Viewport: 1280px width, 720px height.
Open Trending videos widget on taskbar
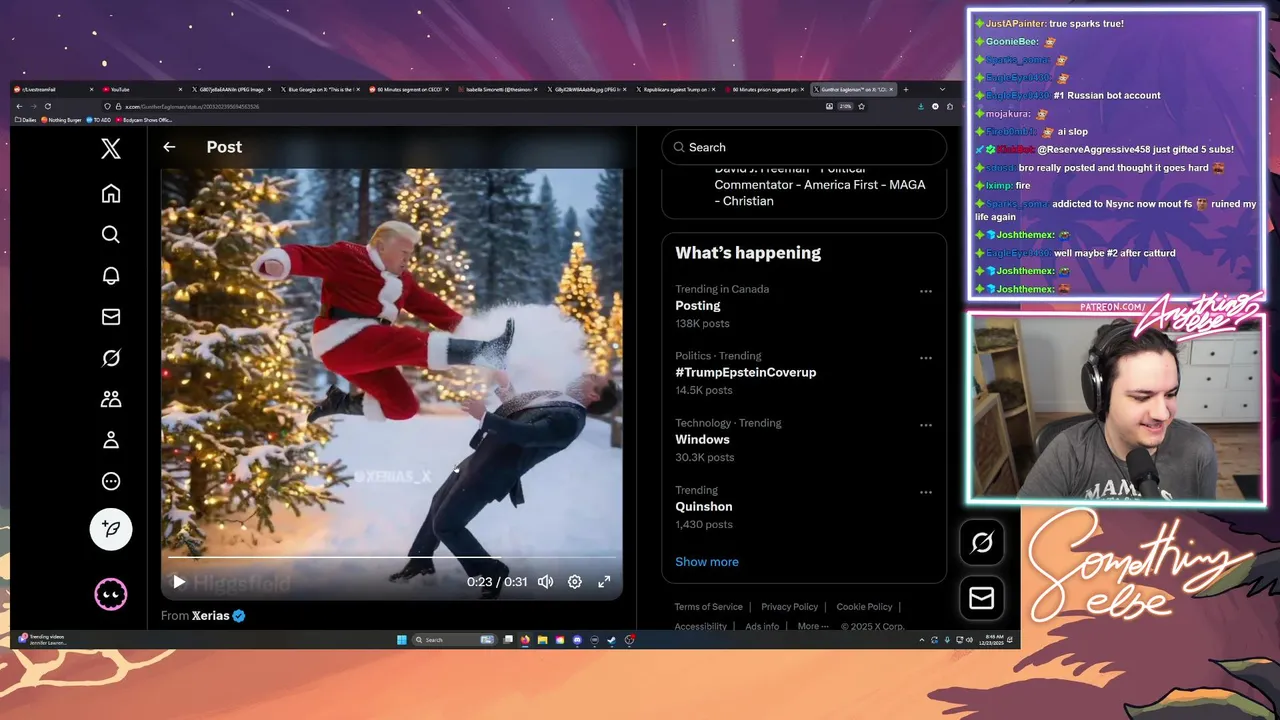coord(45,640)
